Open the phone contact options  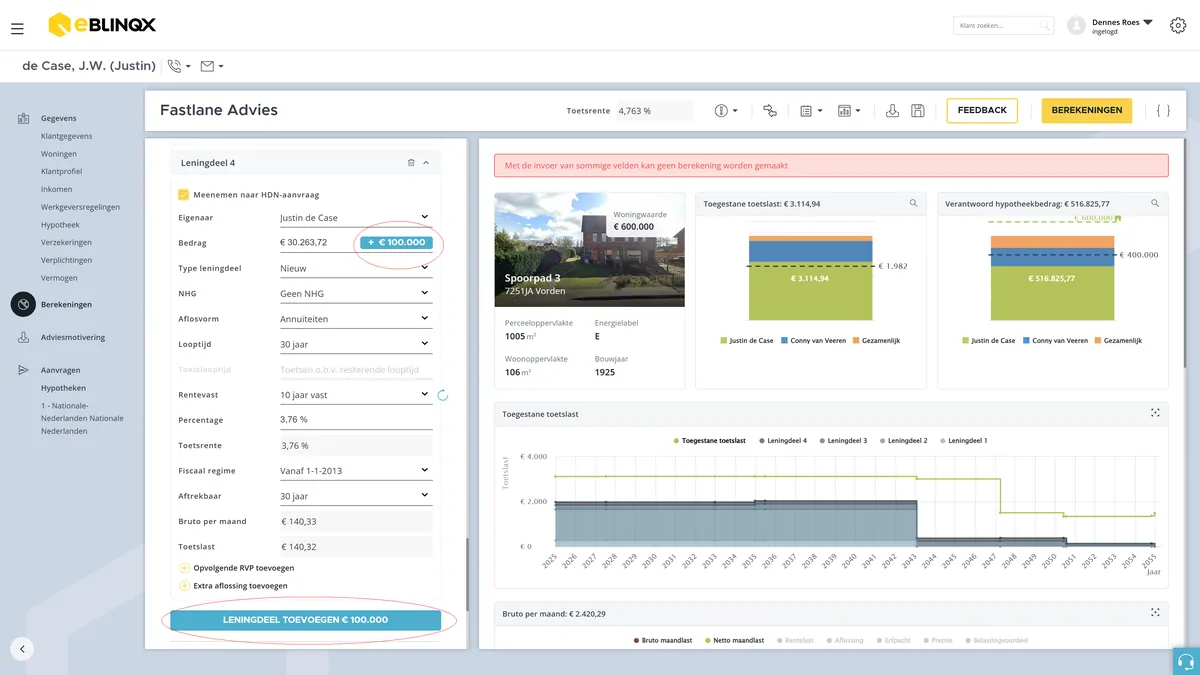[179, 66]
